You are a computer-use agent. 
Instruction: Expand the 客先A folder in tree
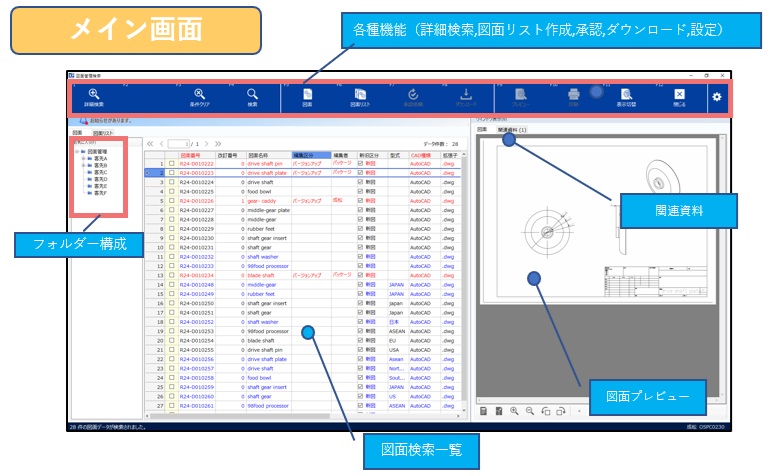tap(84, 158)
